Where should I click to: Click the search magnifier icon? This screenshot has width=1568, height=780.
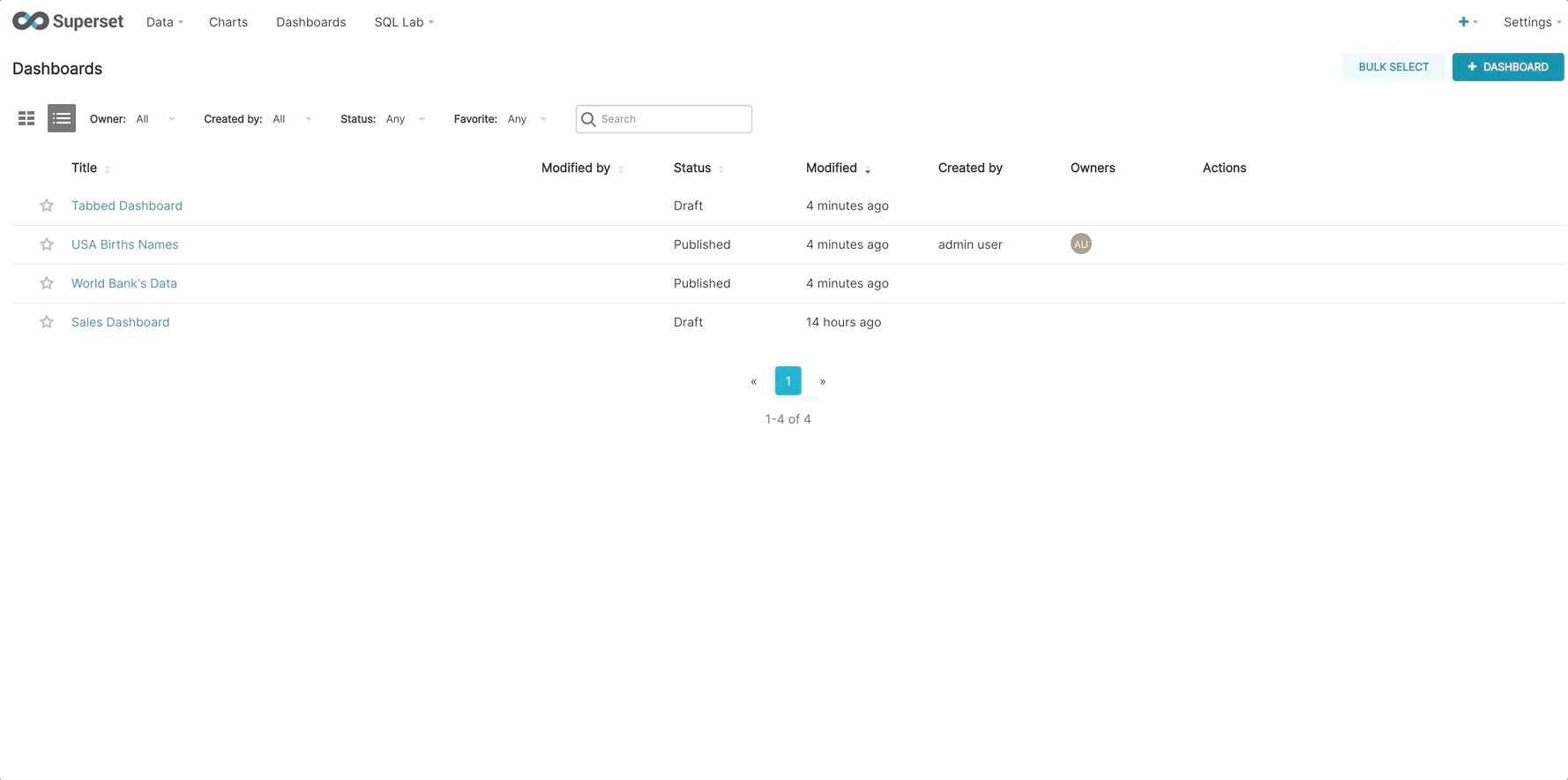click(x=588, y=119)
